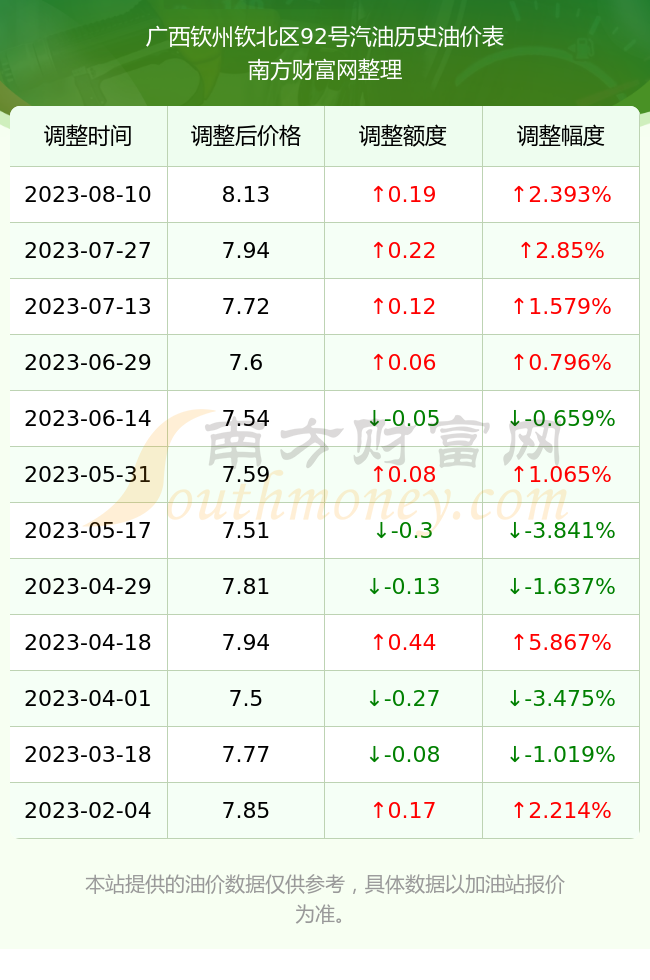Click the disclaimer text about 油价数据
650x980 pixels.
324,899
